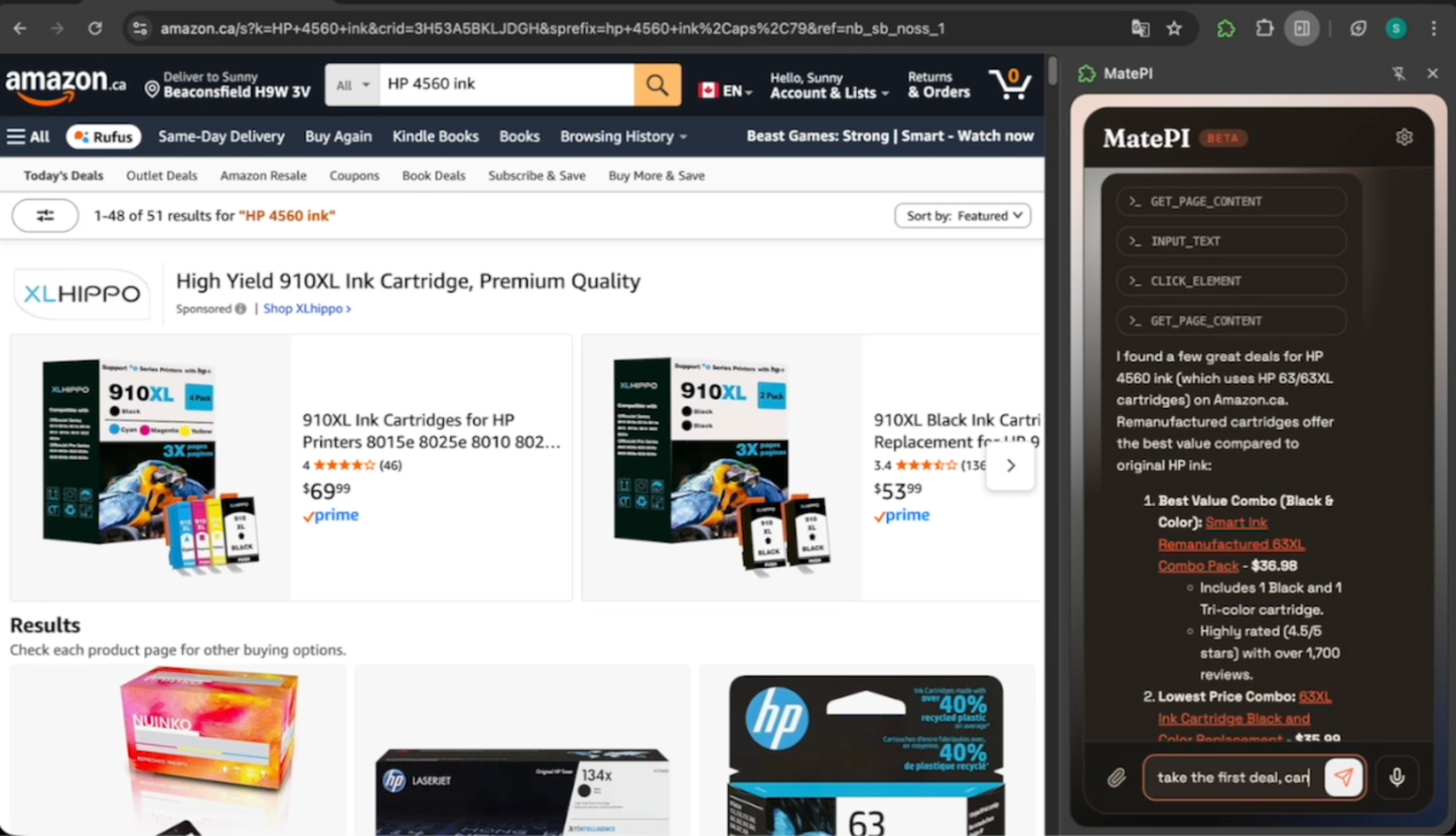Toggle the browser side panel button
Image resolution: width=1456 pixels, height=836 pixels.
pos(1301,29)
